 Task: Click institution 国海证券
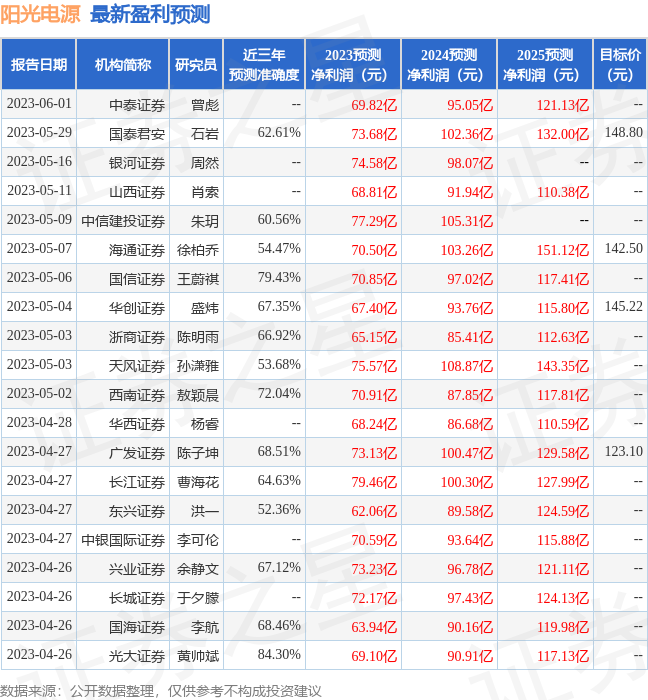pyautogui.click(x=137, y=628)
